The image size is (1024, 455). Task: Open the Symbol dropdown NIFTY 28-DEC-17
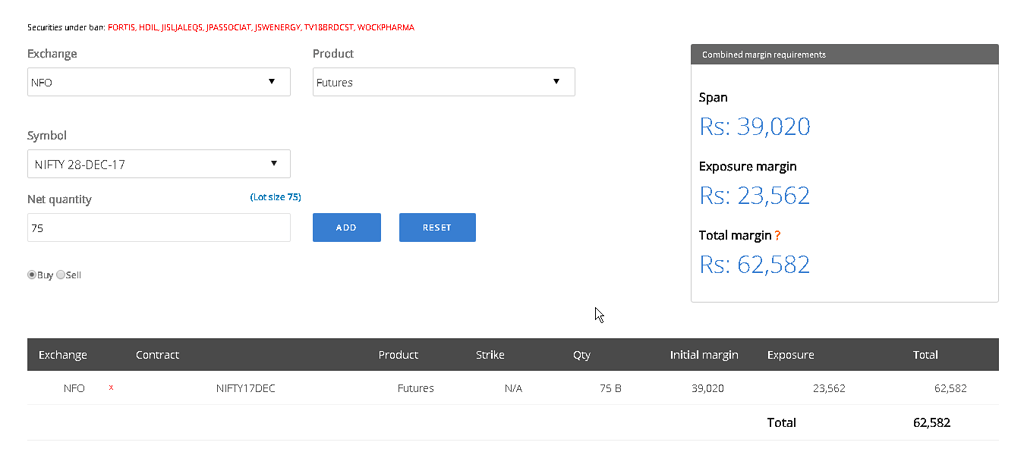pos(158,164)
